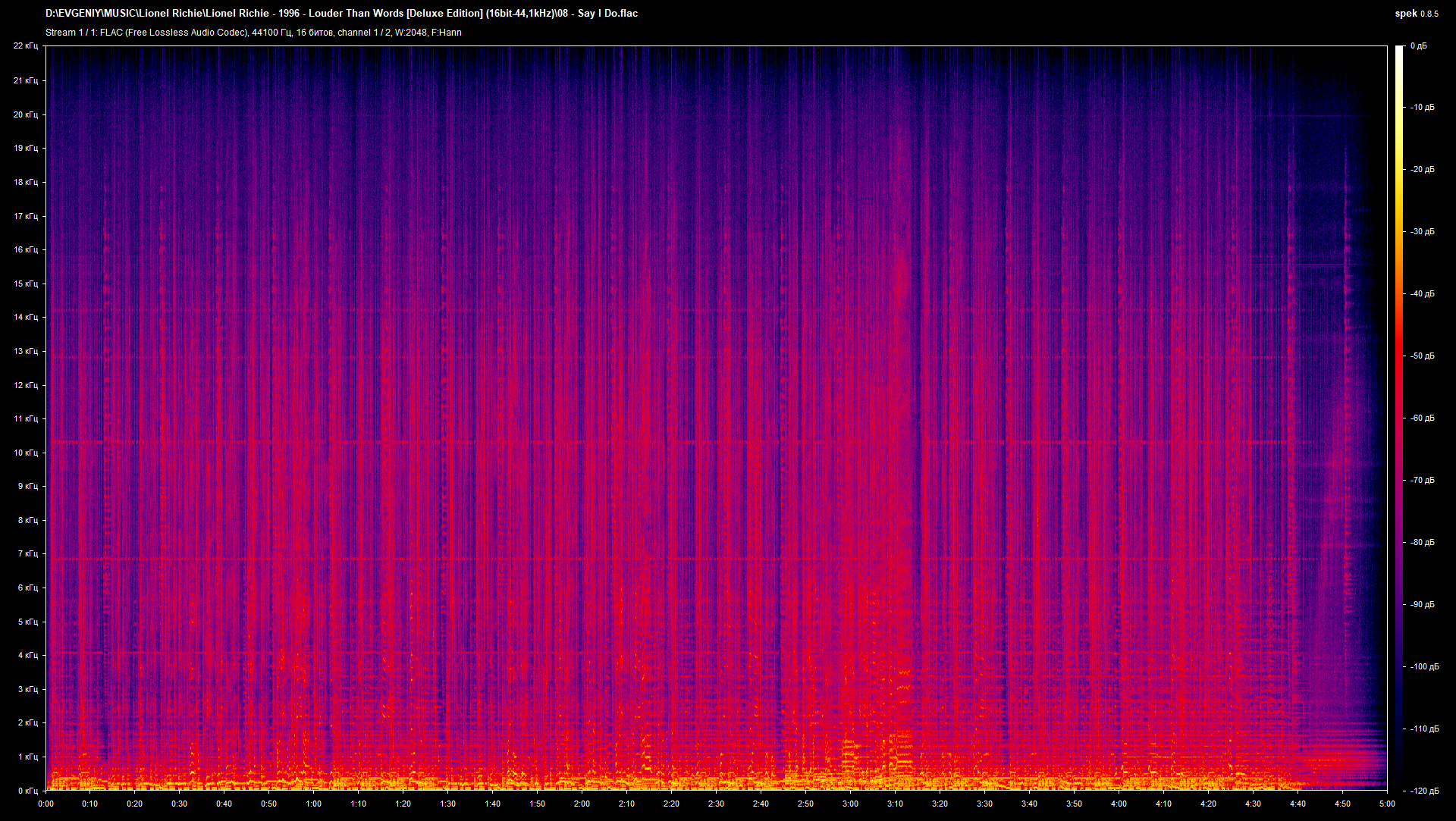Click the '19 кГц' frequency axis label

(x=26, y=148)
